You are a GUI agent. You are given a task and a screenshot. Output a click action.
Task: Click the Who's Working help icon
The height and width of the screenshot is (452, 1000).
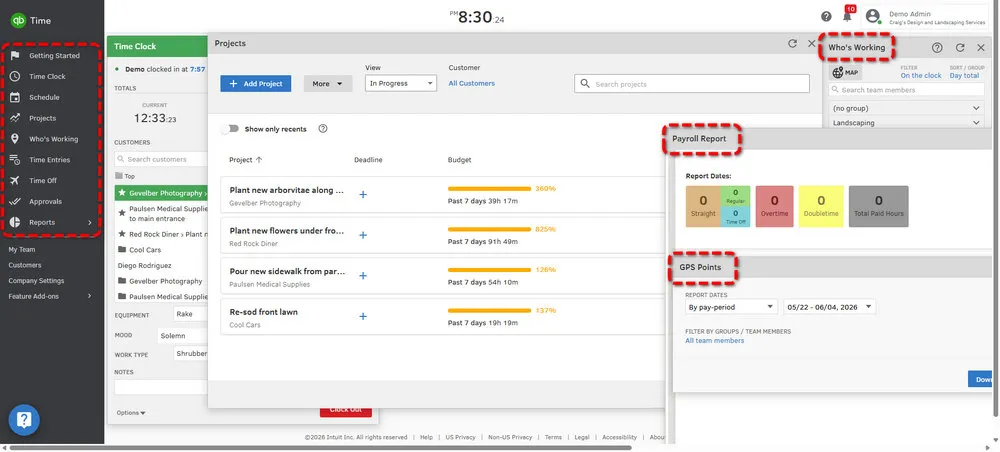click(937, 48)
